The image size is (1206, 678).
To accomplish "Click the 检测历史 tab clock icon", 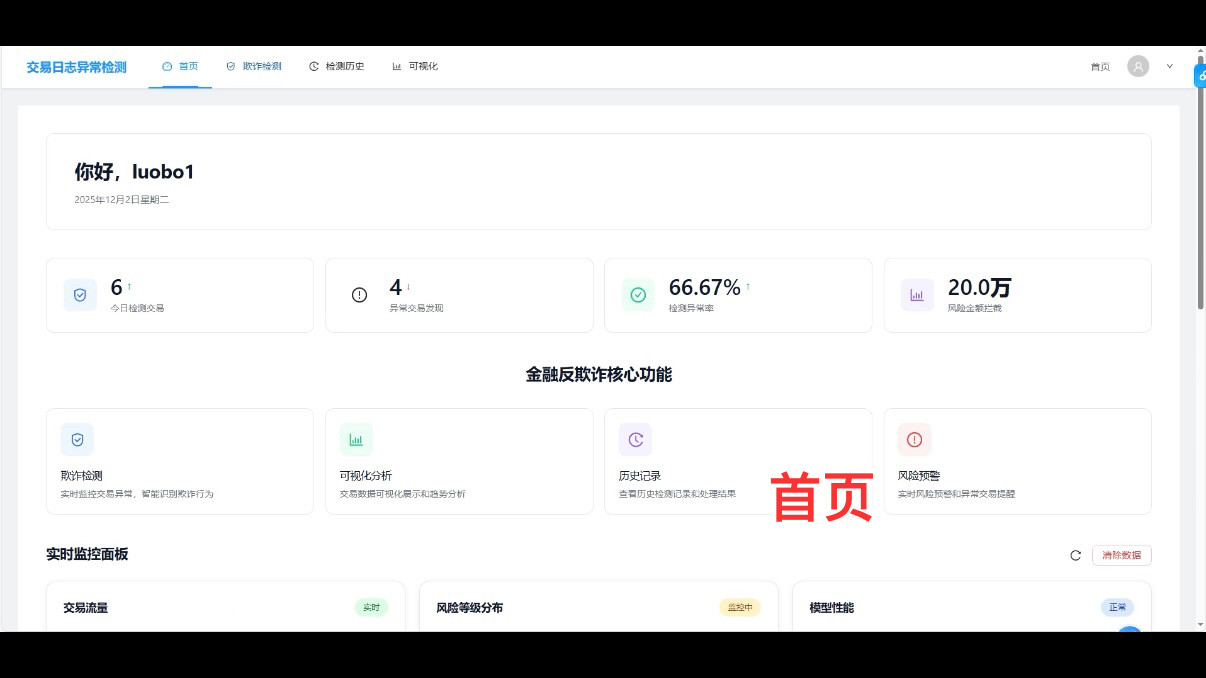I will tap(314, 67).
